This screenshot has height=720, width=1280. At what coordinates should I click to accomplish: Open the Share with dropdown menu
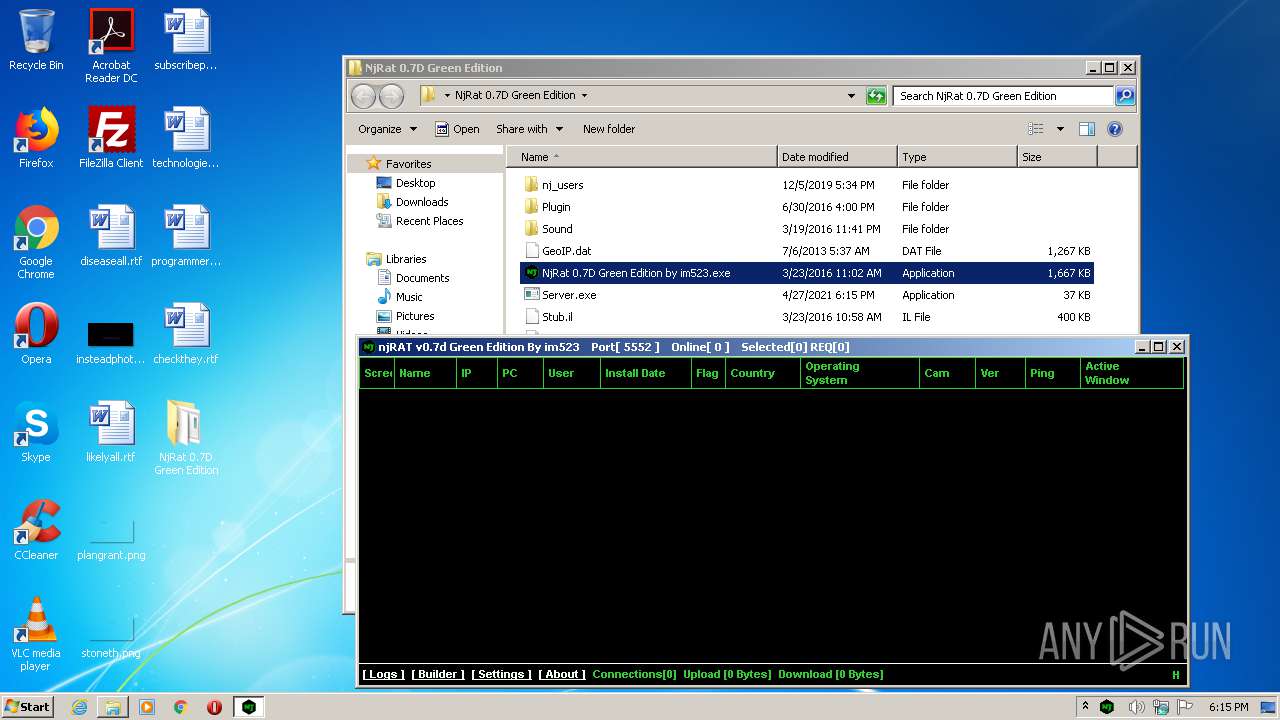click(530, 129)
